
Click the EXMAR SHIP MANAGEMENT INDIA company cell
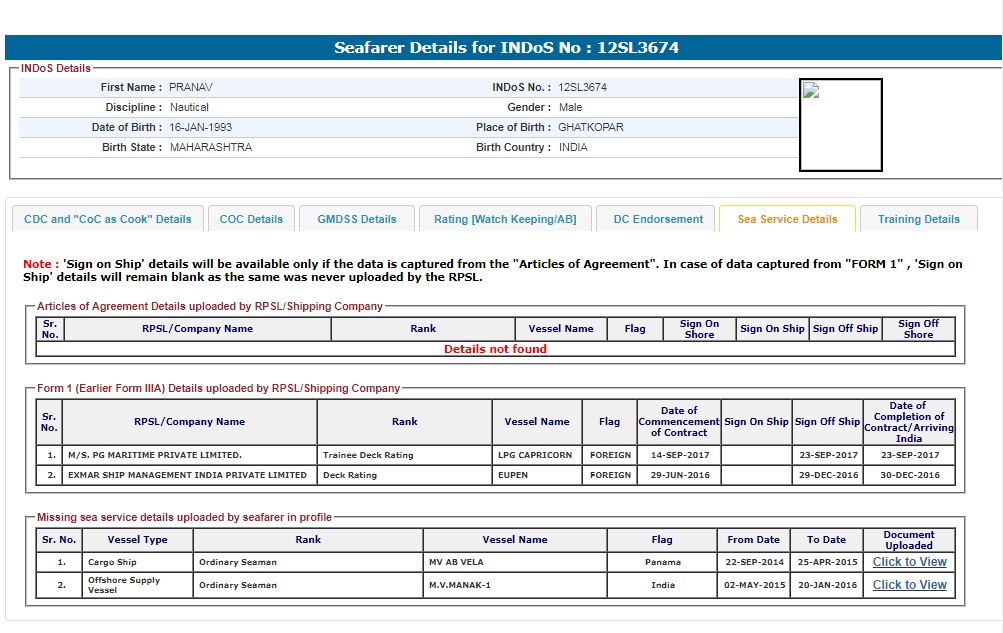[x=187, y=475]
